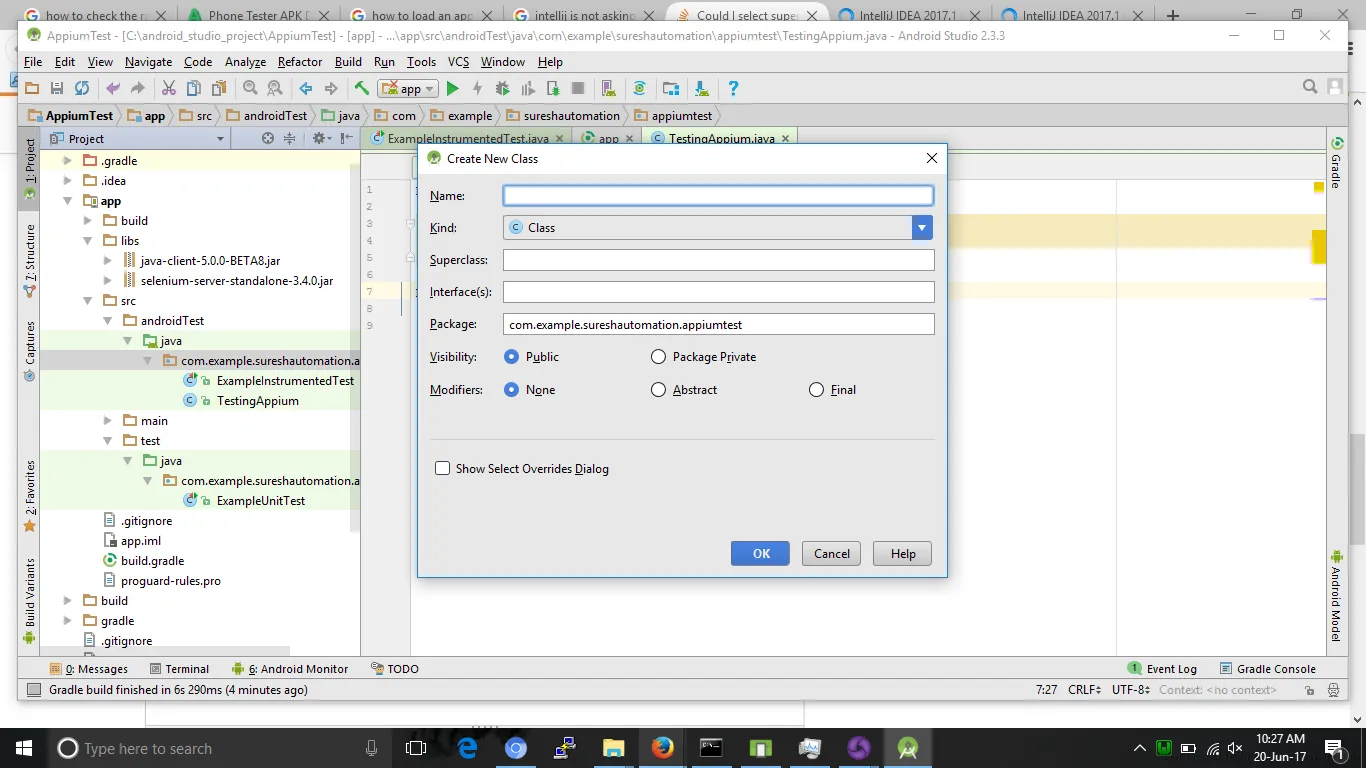Viewport: 1366px width, 768px height.
Task: Confirm the dialog with the OK button
Action: click(x=761, y=554)
